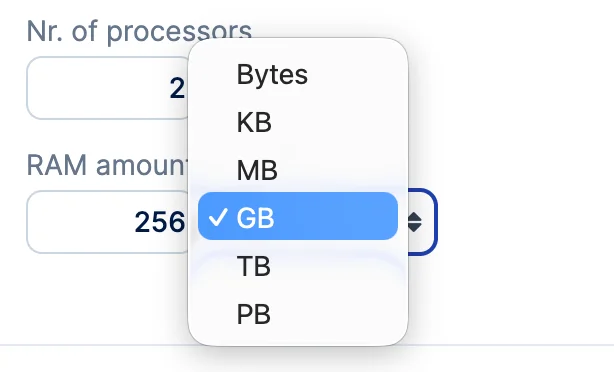Keep gigabytes as the RAM unit
614x372 pixels.
[298, 216]
